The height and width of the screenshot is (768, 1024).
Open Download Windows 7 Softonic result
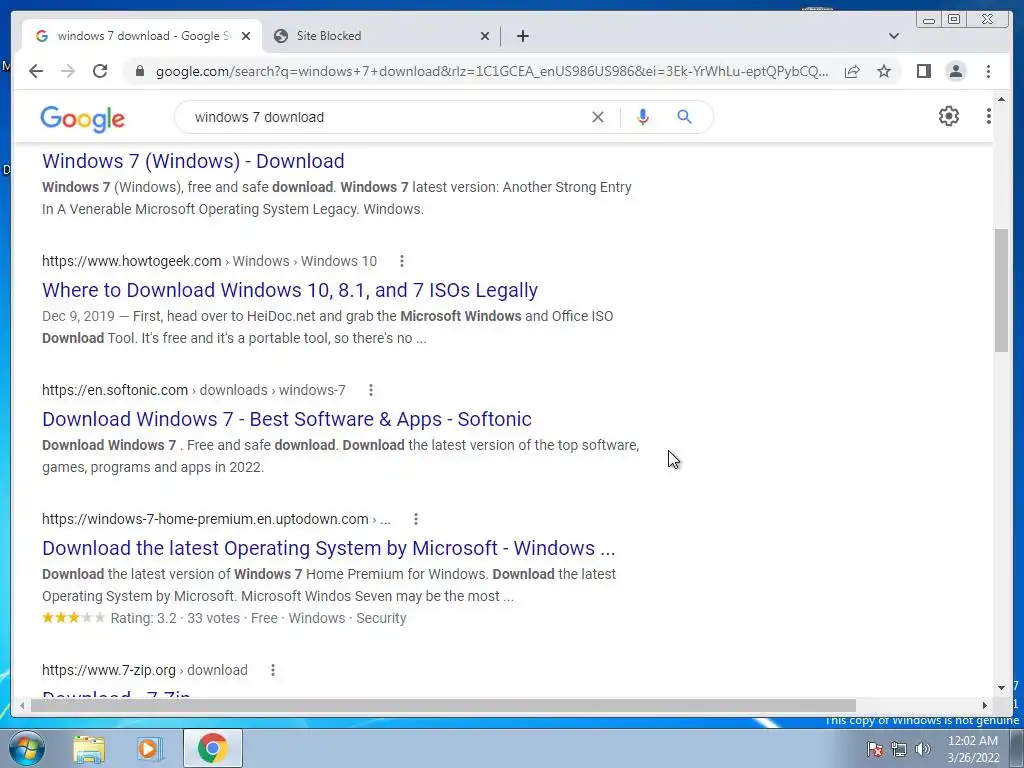(287, 419)
